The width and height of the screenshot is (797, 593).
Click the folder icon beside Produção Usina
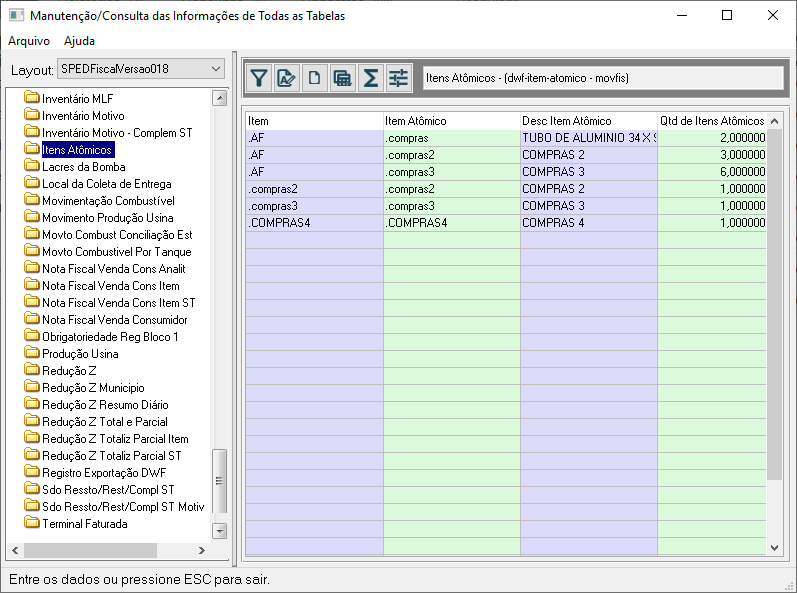(31, 354)
